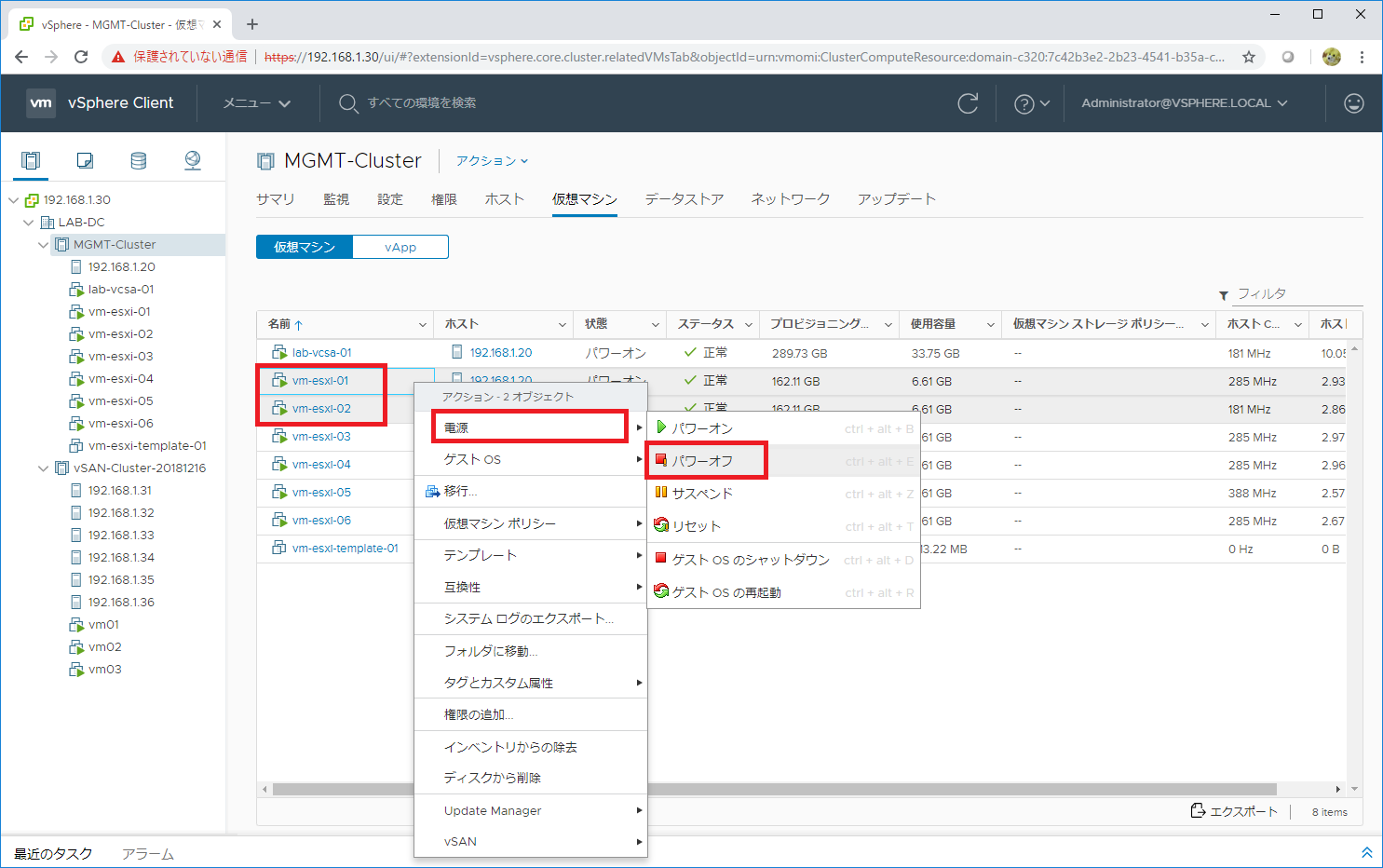
Task: Open the アラーム panel tab
Action: point(148,854)
